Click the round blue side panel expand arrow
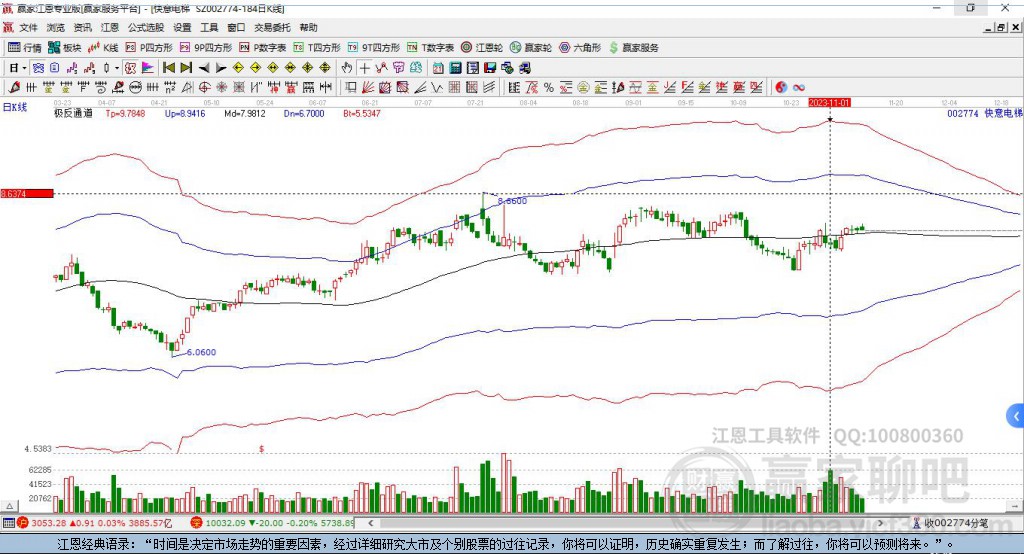This screenshot has width=1024, height=554. click(x=1016, y=416)
